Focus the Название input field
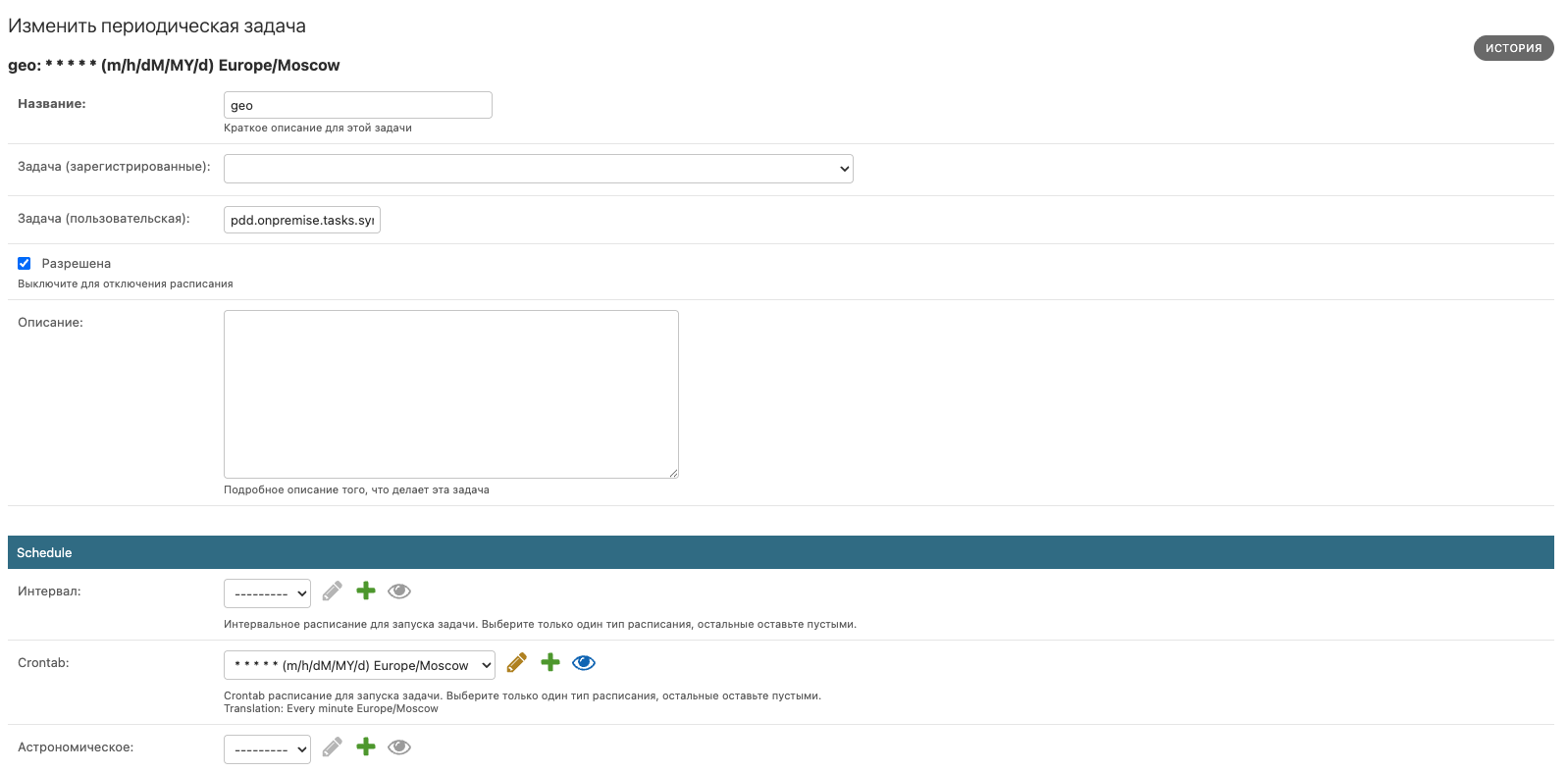 [358, 105]
